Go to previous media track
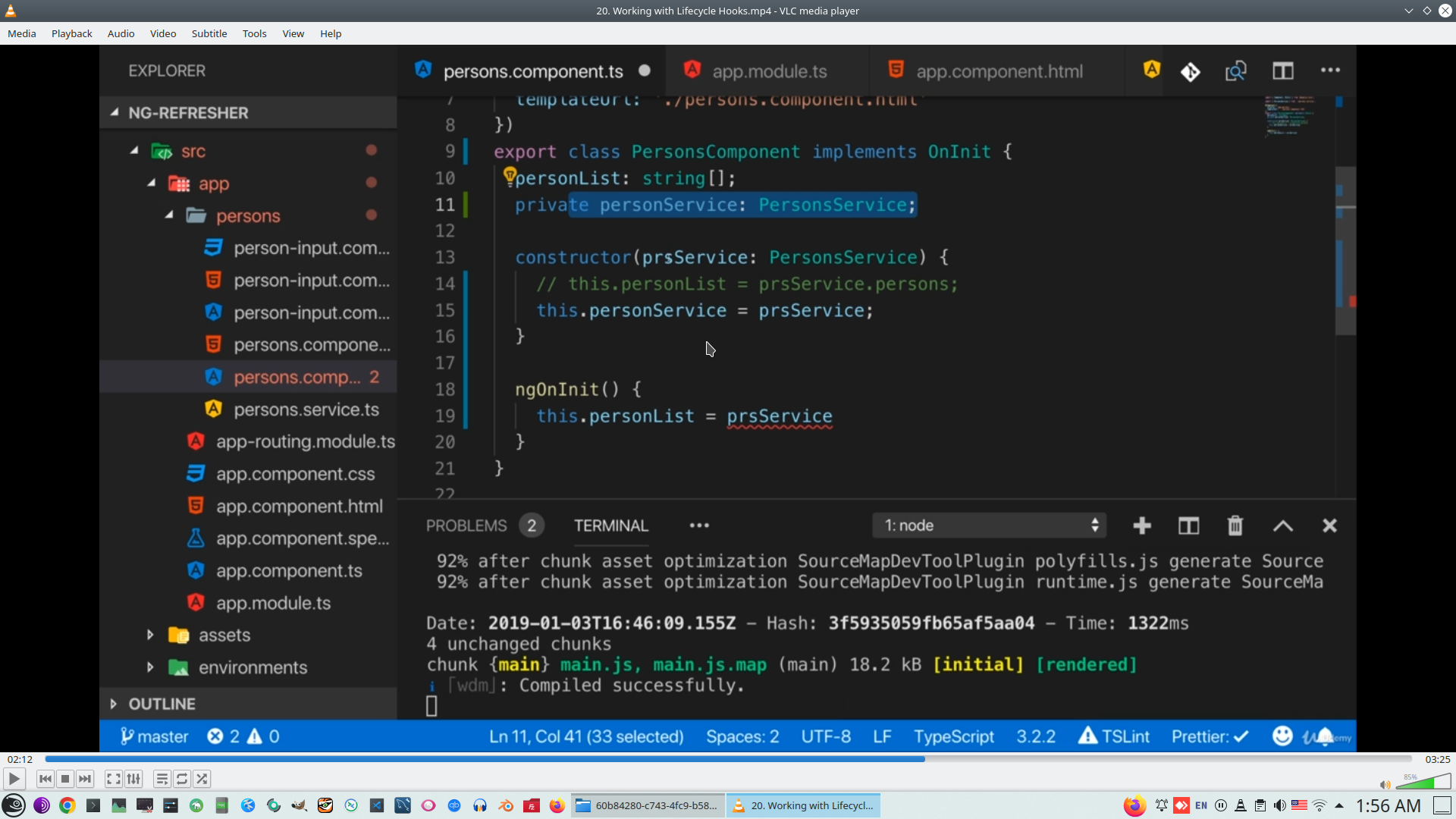Screen dimensions: 1456x819 tap(45, 779)
